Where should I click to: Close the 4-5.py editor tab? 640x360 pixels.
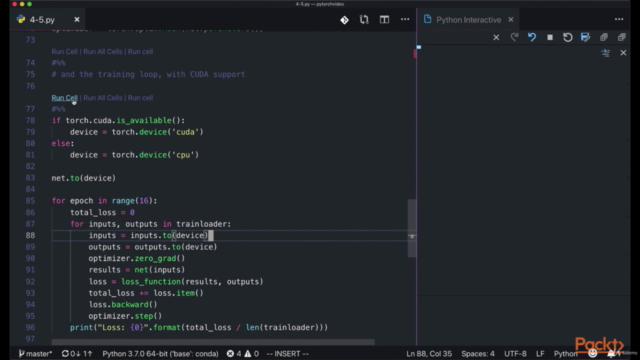tap(77, 20)
